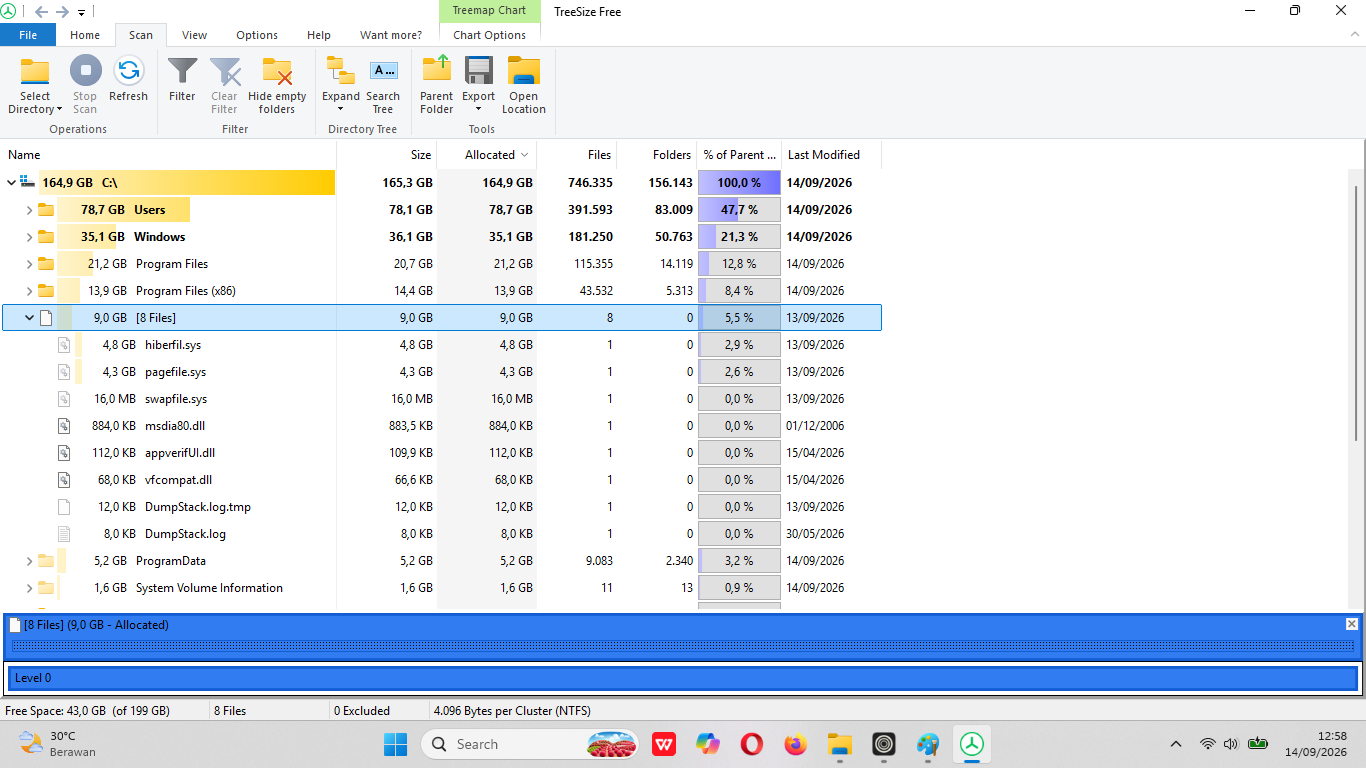Close the treemap chart panel
The image size is (1366, 768).
point(1352,624)
